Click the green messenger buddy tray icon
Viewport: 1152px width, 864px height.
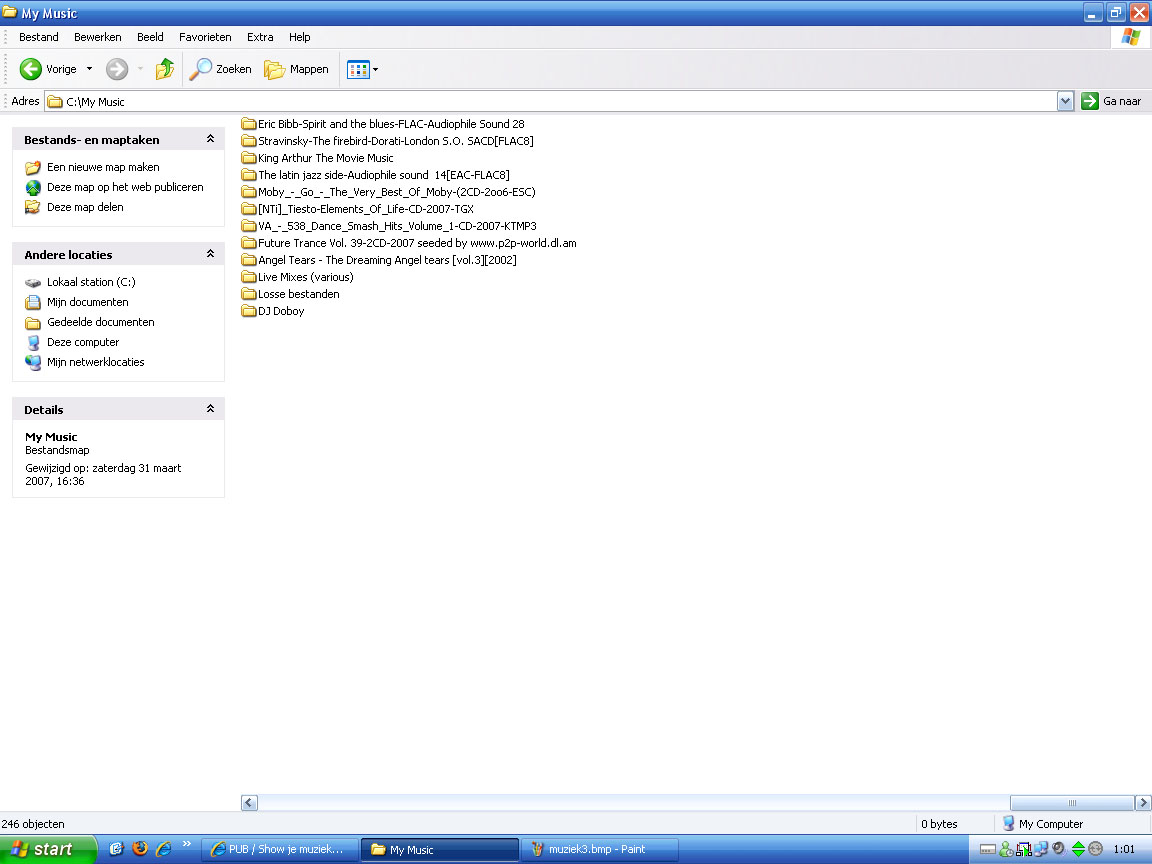pyautogui.click(x=1007, y=849)
